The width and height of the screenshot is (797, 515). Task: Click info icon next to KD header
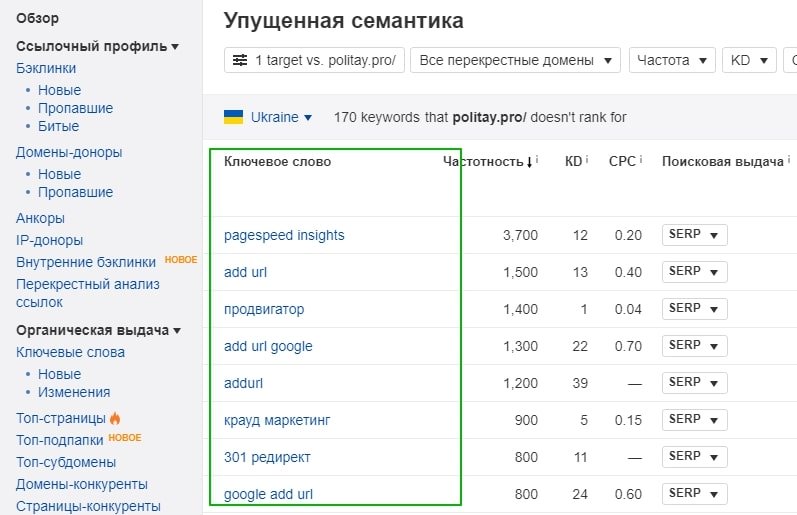point(587,160)
